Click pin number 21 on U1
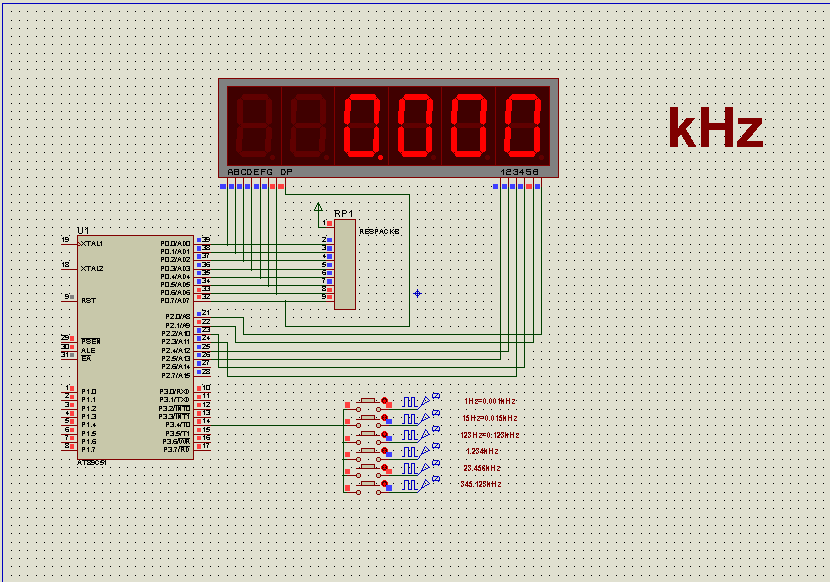Viewport: 830px width, 582px height. click(x=206, y=312)
